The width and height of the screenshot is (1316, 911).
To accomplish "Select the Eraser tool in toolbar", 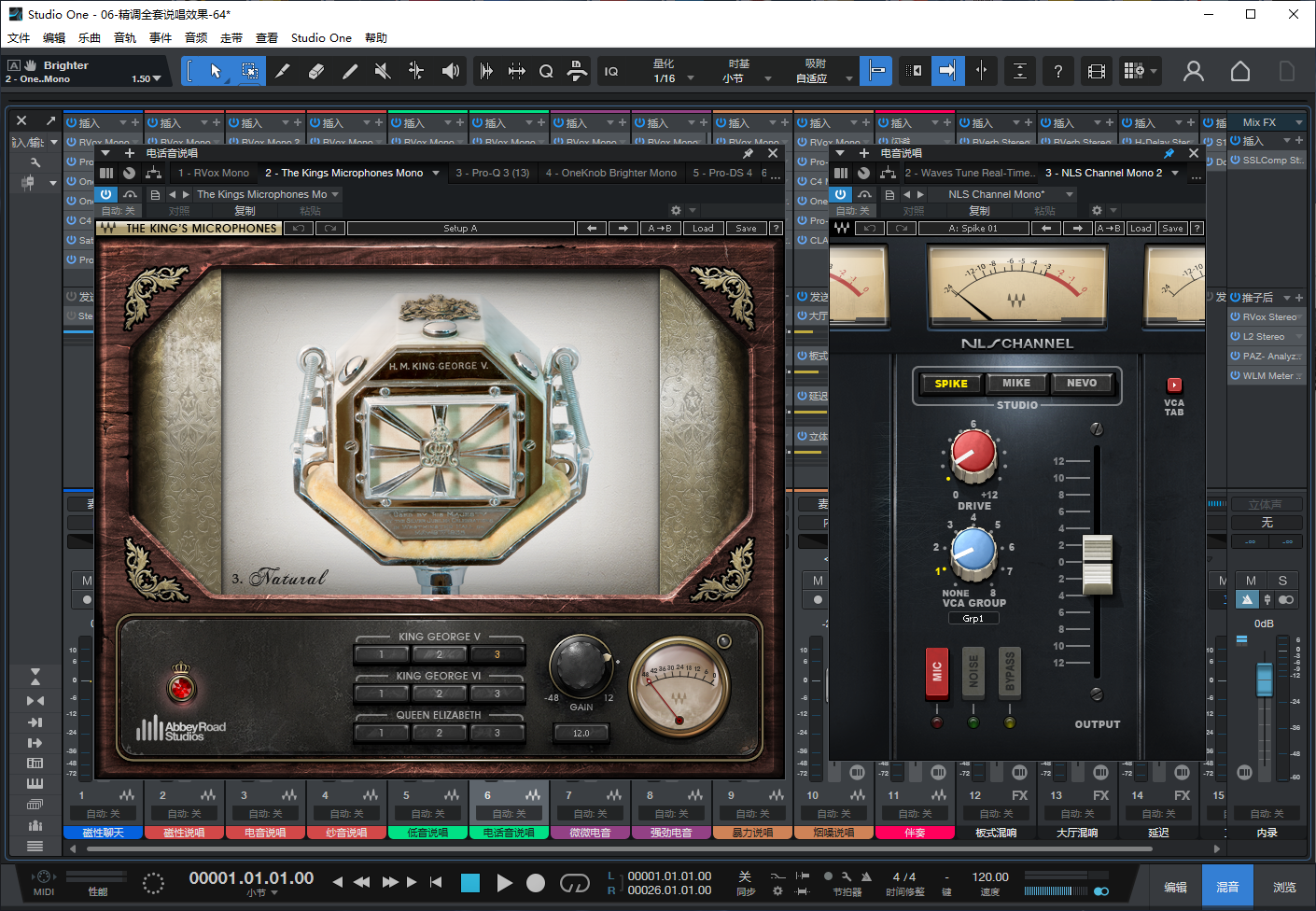I will (x=315, y=71).
